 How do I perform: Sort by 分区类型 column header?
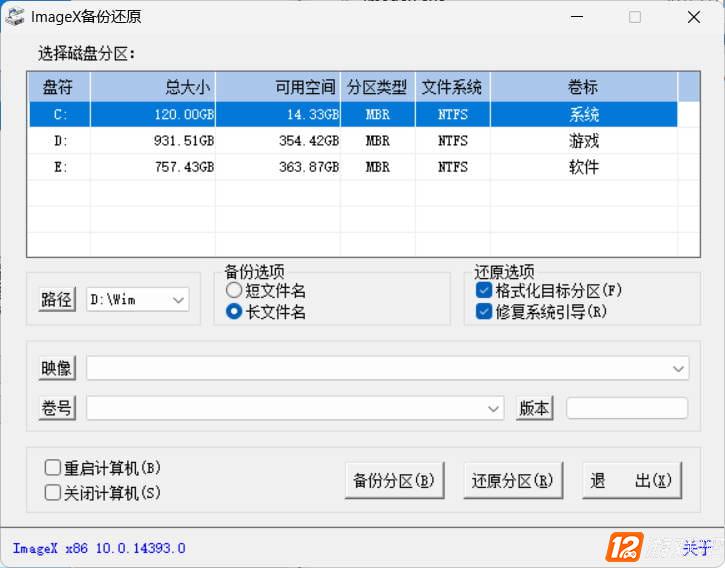(x=378, y=87)
